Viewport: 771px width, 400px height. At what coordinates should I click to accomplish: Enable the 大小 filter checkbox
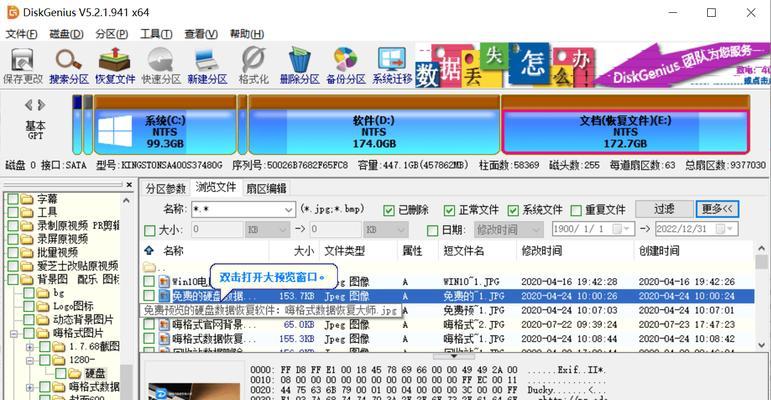click(149, 230)
